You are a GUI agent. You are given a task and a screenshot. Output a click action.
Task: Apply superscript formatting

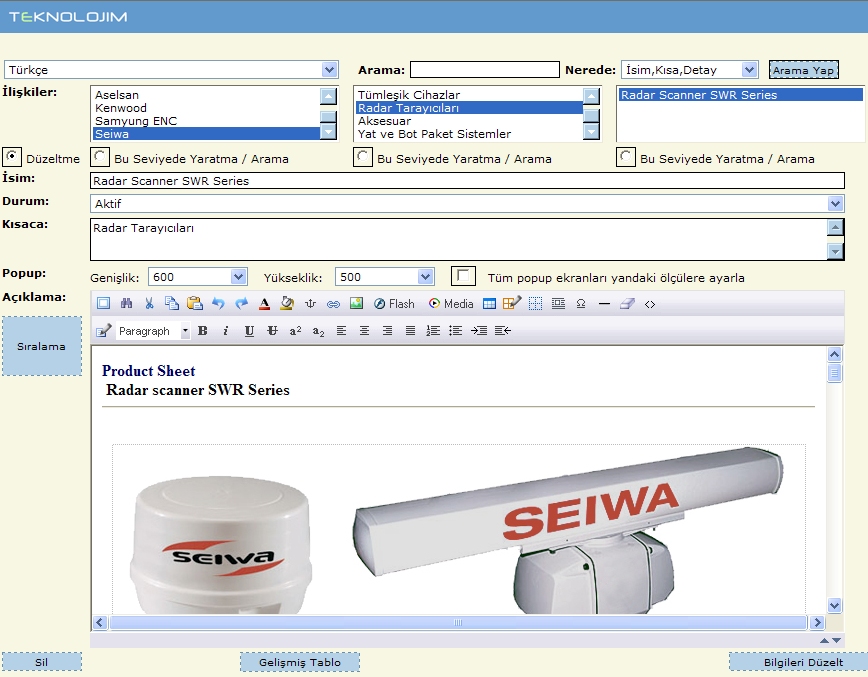click(x=295, y=330)
